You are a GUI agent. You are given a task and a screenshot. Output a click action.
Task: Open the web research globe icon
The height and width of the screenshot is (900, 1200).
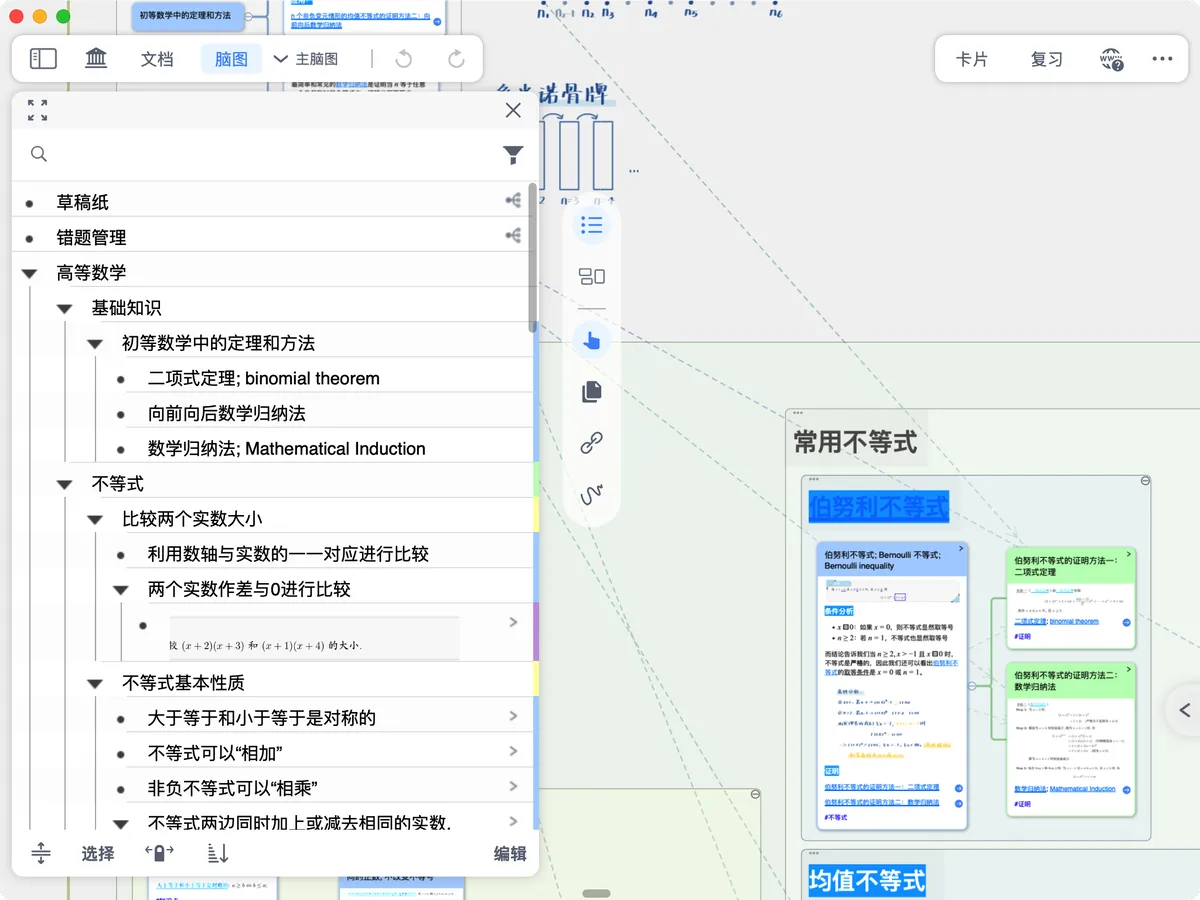[x=1110, y=59]
